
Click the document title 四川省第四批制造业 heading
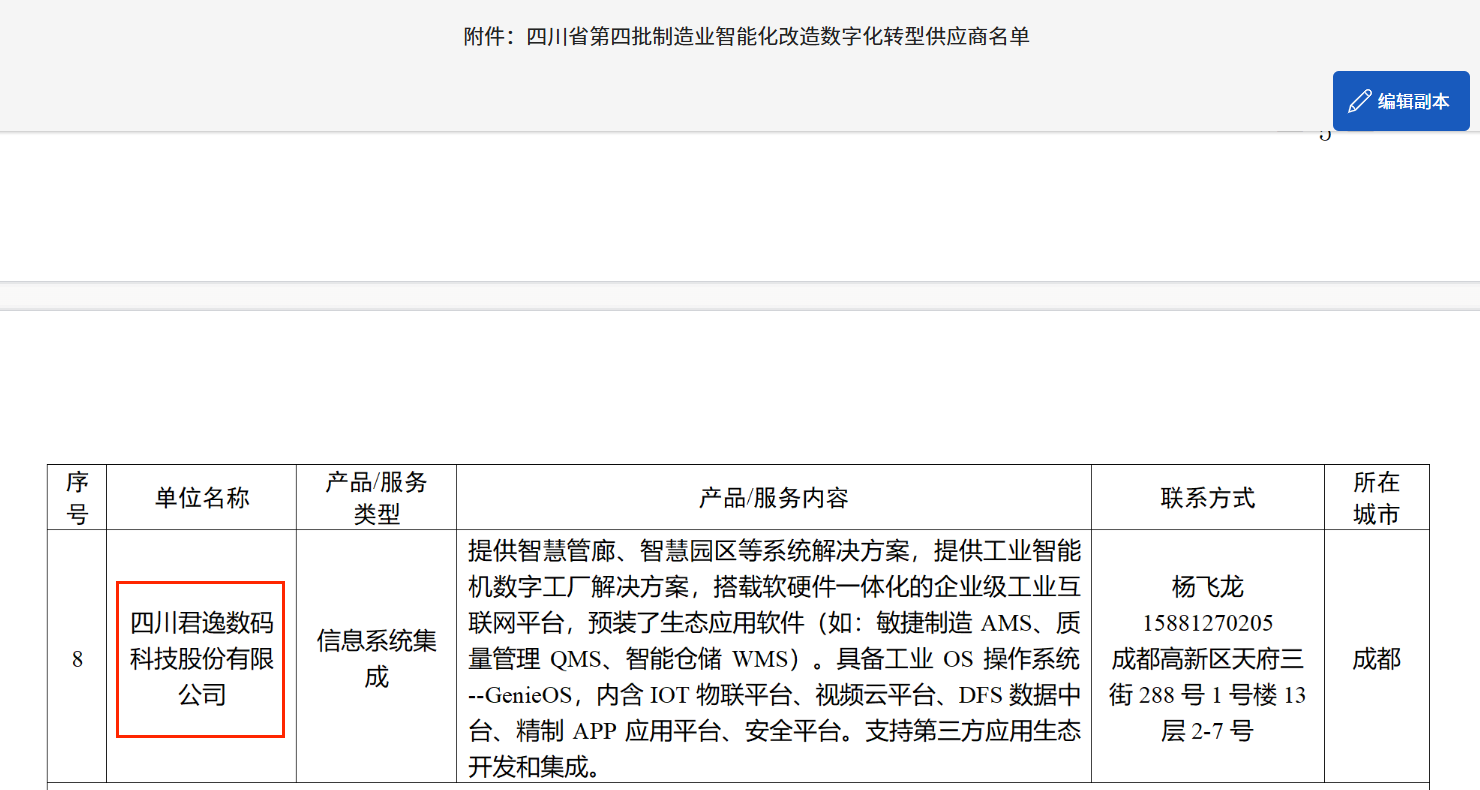pos(746,37)
